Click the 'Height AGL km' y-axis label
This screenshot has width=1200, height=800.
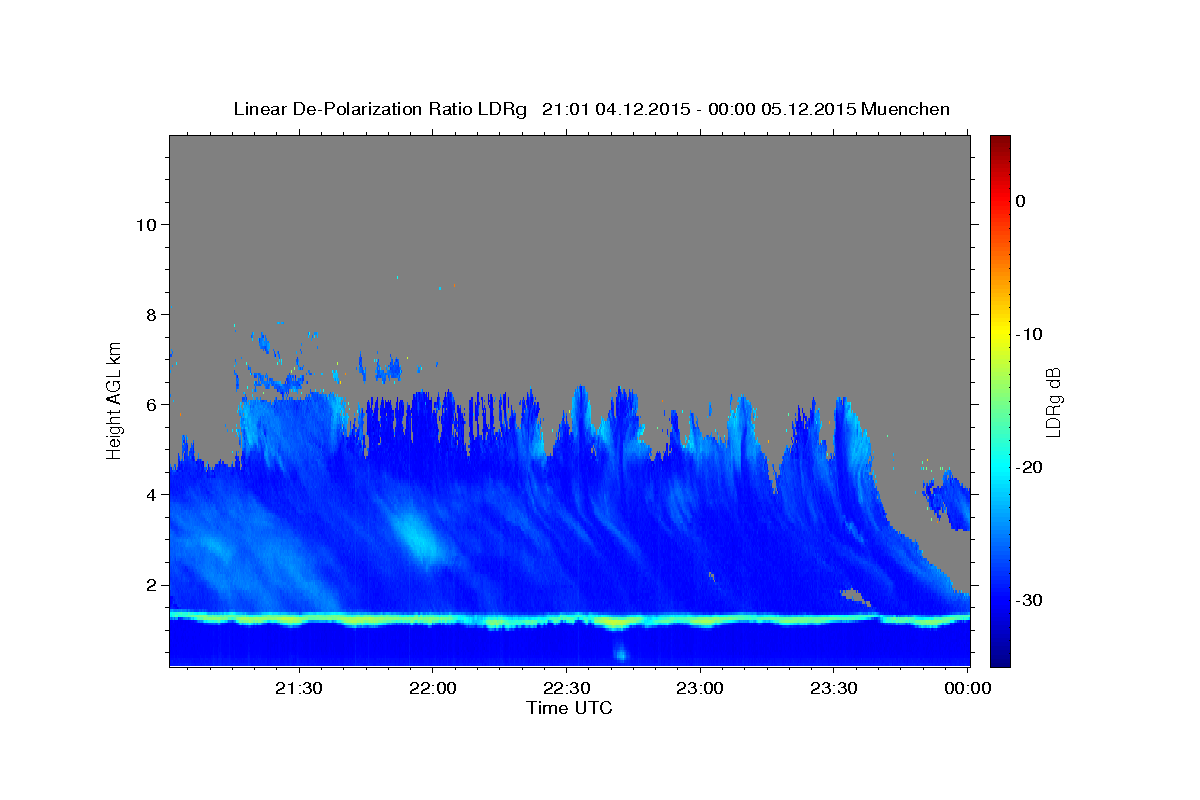115,399
